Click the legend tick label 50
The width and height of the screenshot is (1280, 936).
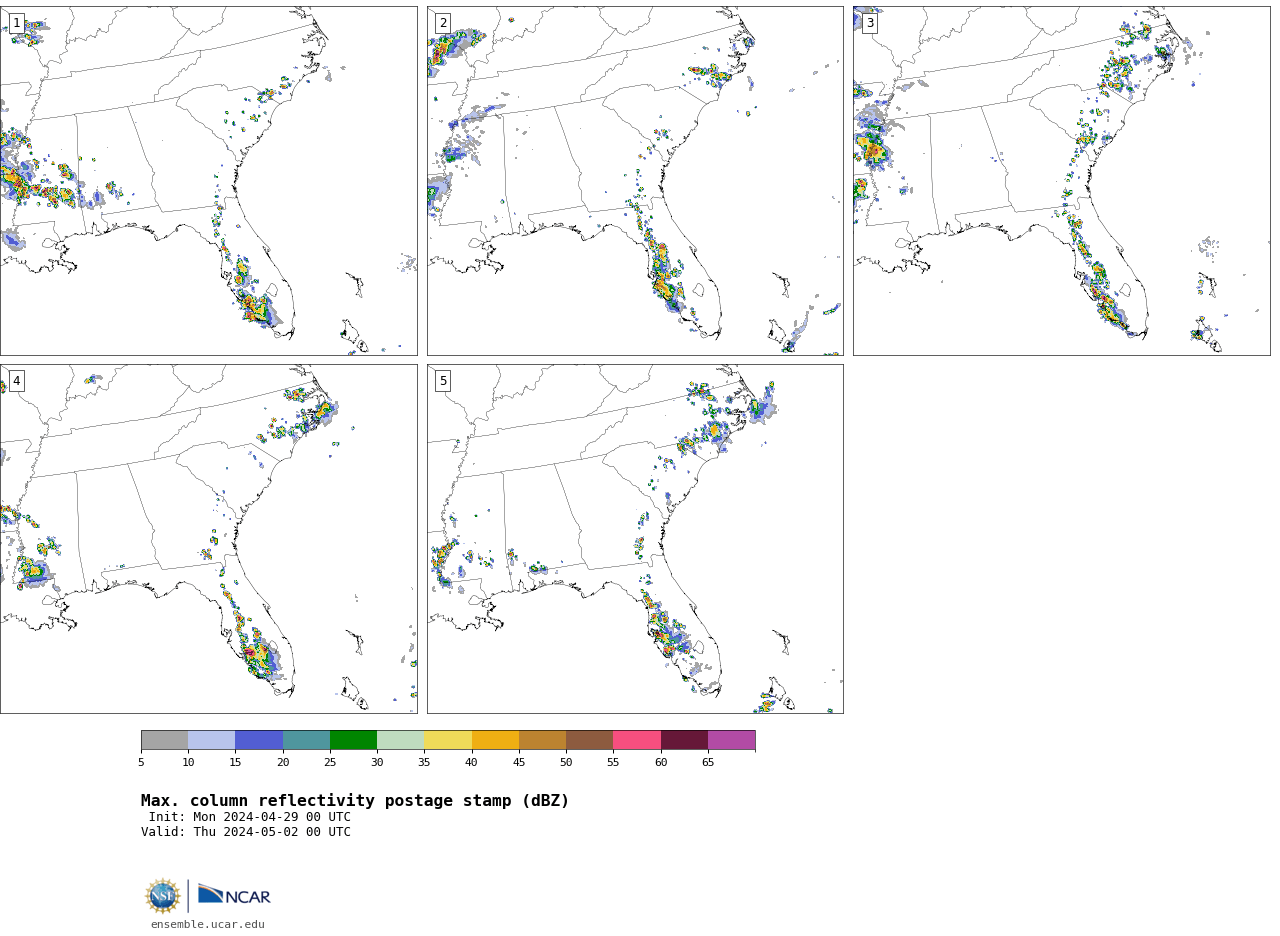point(566,763)
